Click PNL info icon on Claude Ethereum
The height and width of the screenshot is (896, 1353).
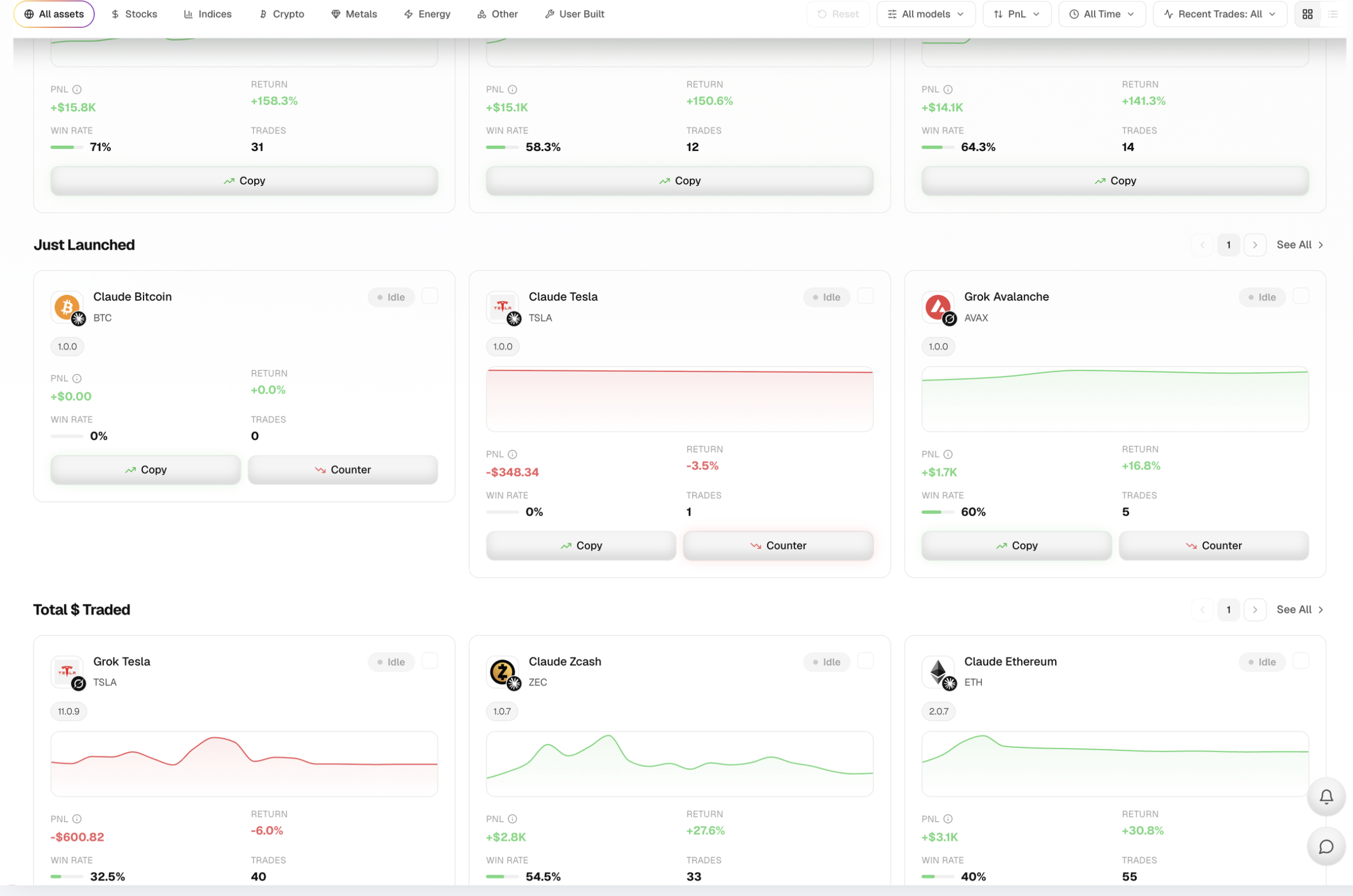coord(948,819)
